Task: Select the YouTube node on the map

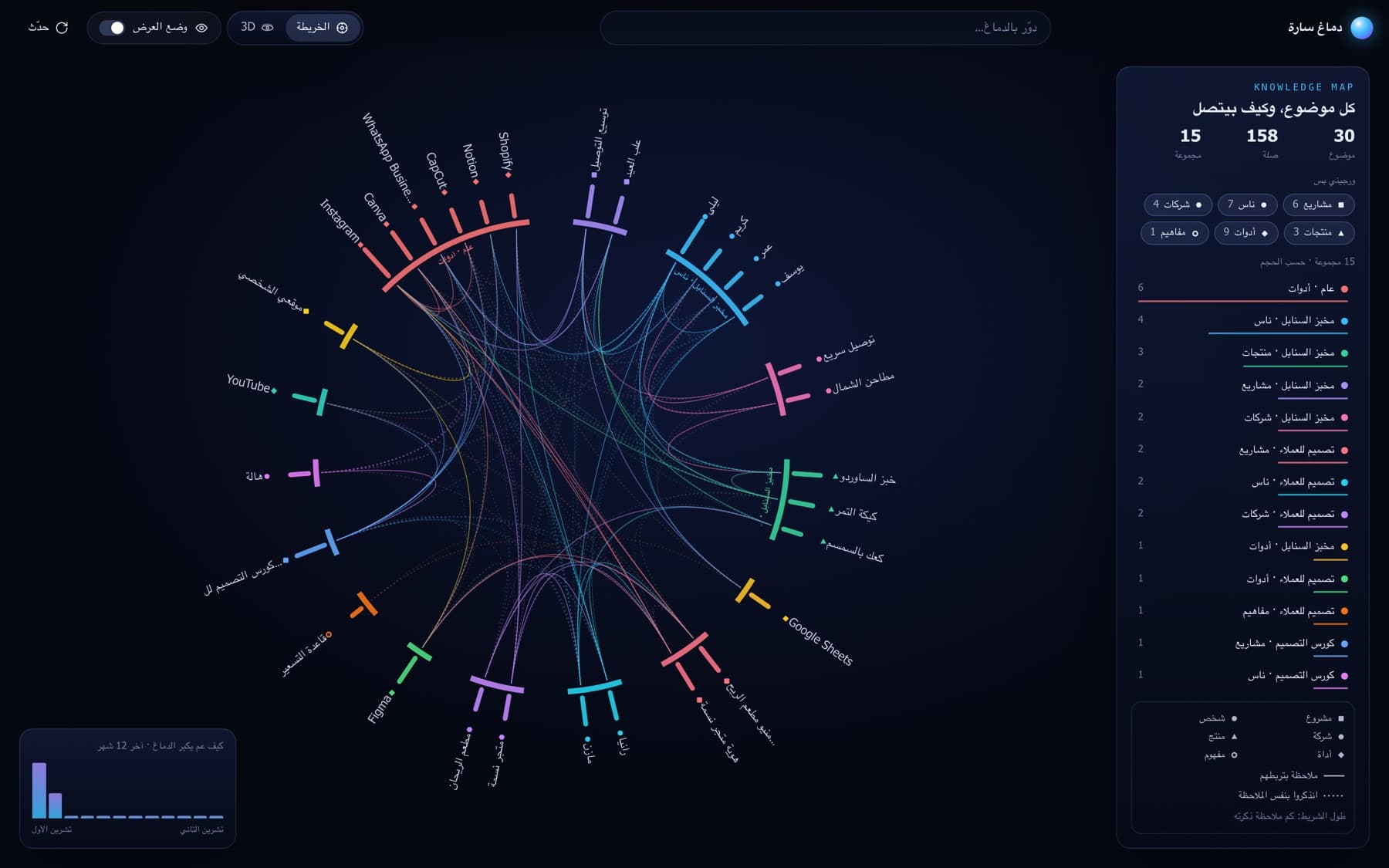Action: pyautogui.click(x=251, y=384)
